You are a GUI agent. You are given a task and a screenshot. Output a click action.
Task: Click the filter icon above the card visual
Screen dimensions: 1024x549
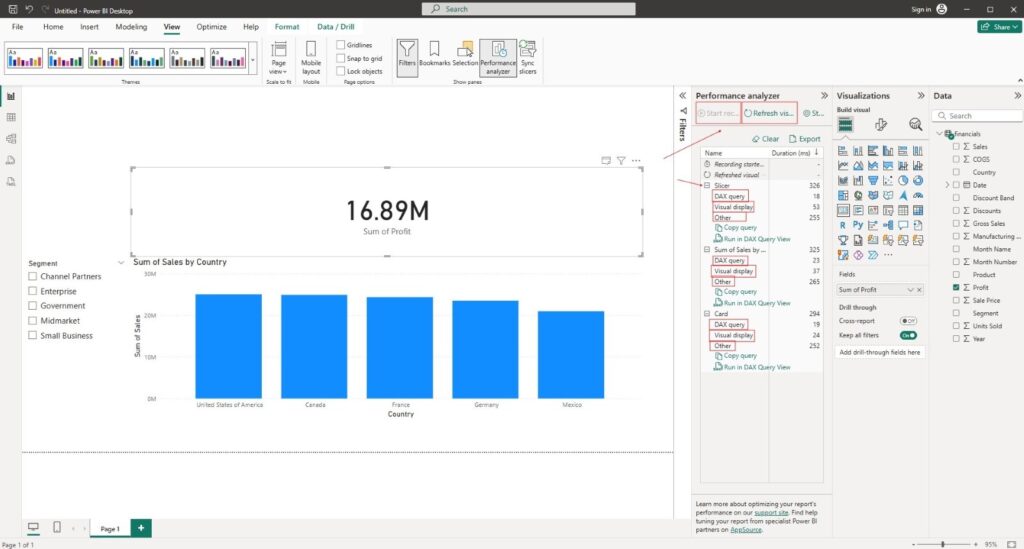click(621, 160)
